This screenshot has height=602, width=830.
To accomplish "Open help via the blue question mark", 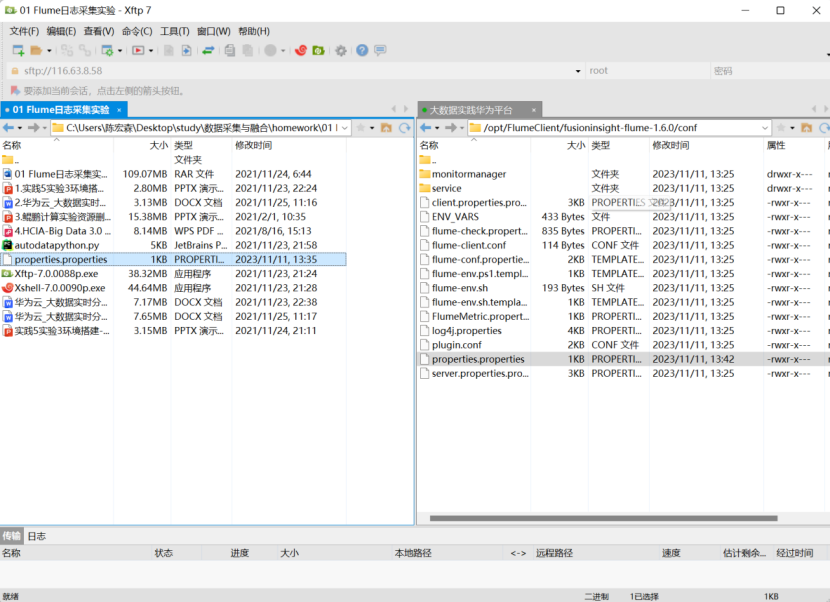I will [x=362, y=50].
